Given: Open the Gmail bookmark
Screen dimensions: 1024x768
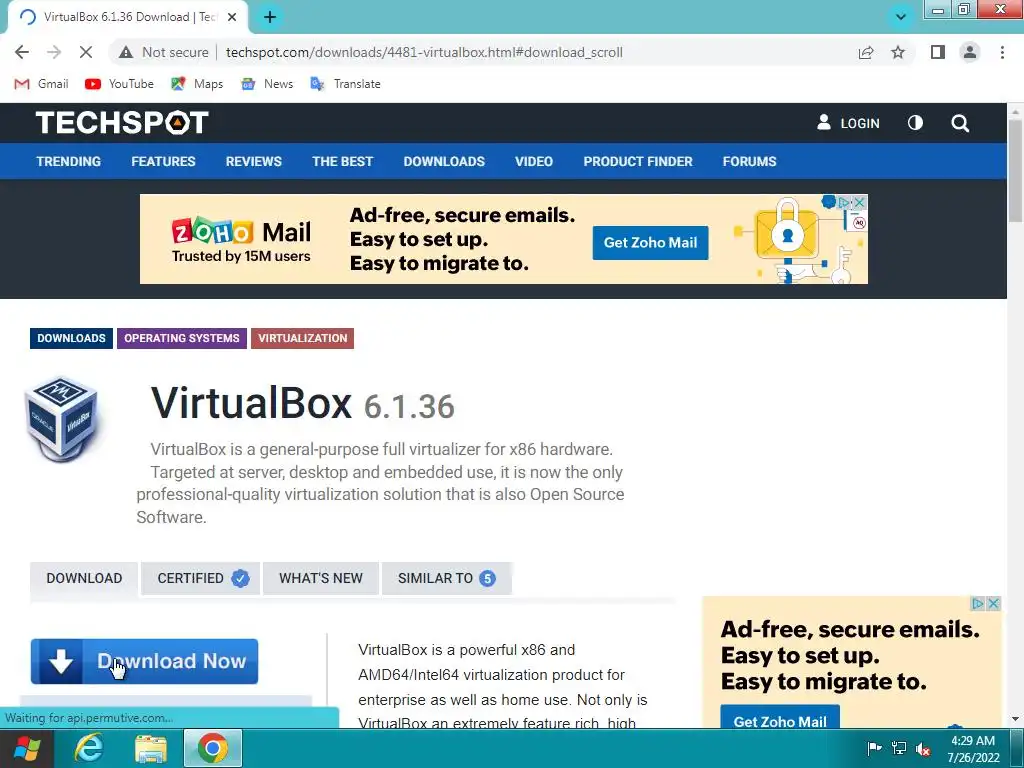Looking at the screenshot, I should pyautogui.click(x=41, y=84).
